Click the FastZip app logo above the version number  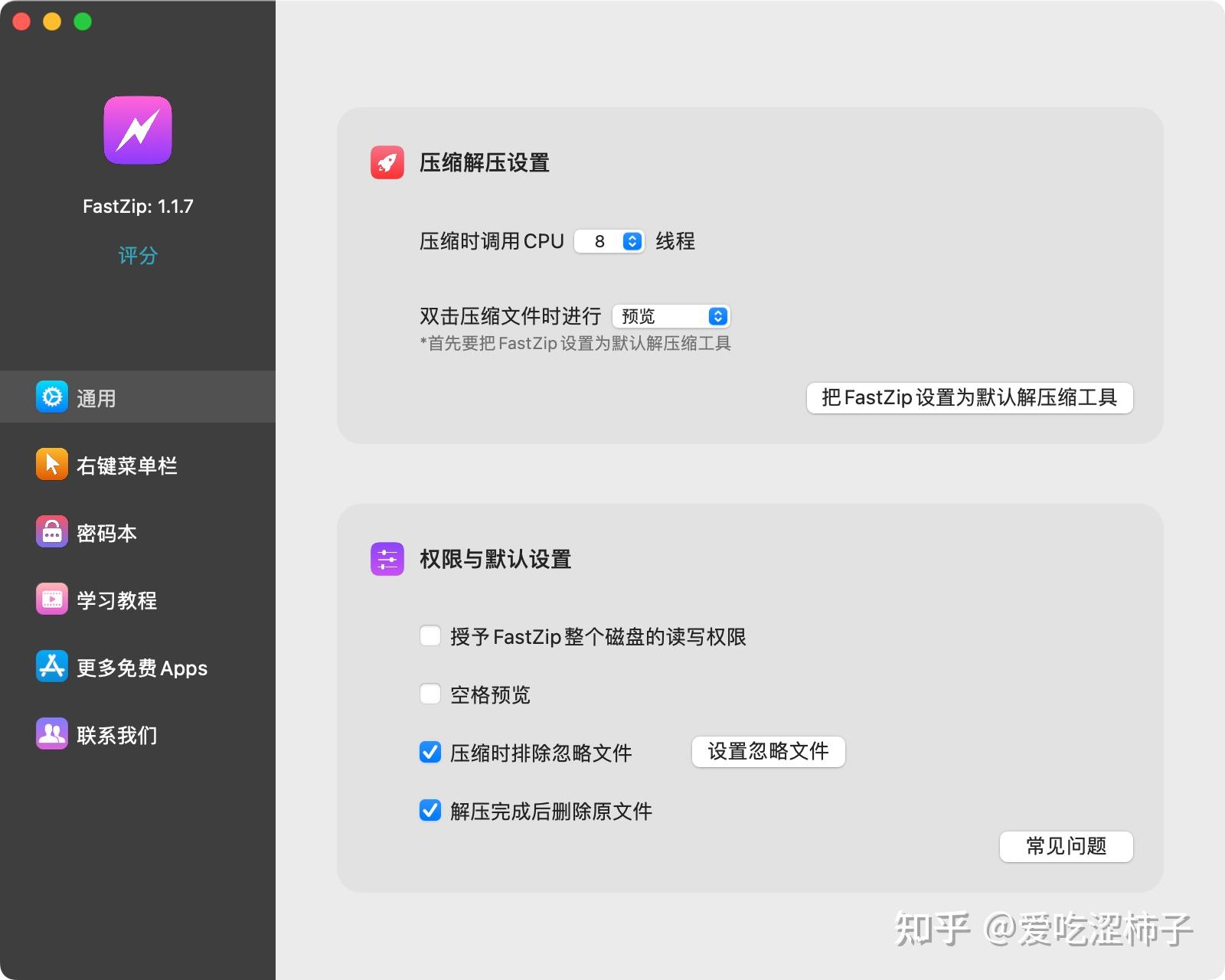137,129
